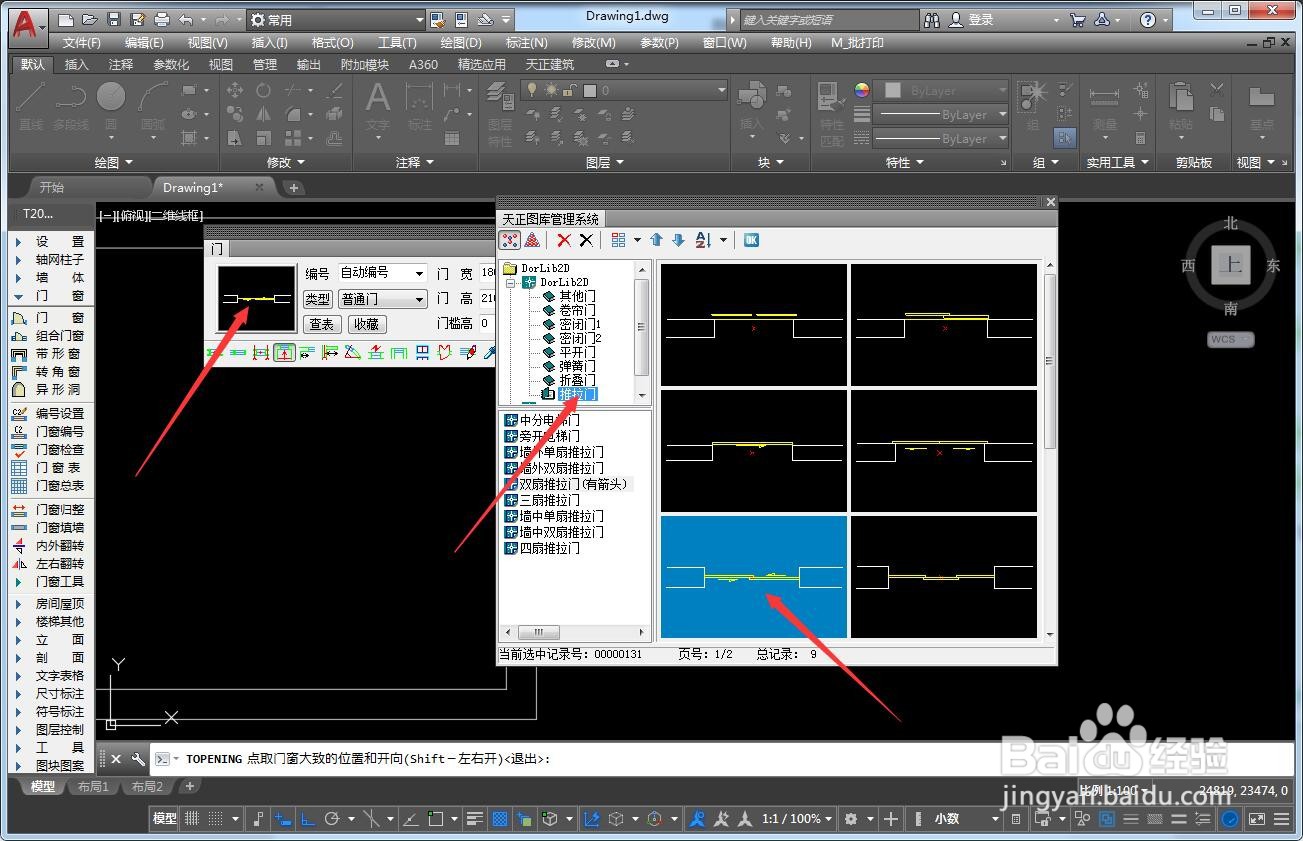Open the door type 普通门 dropdown
Viewport: 1303px width, 841px height.
383,299
